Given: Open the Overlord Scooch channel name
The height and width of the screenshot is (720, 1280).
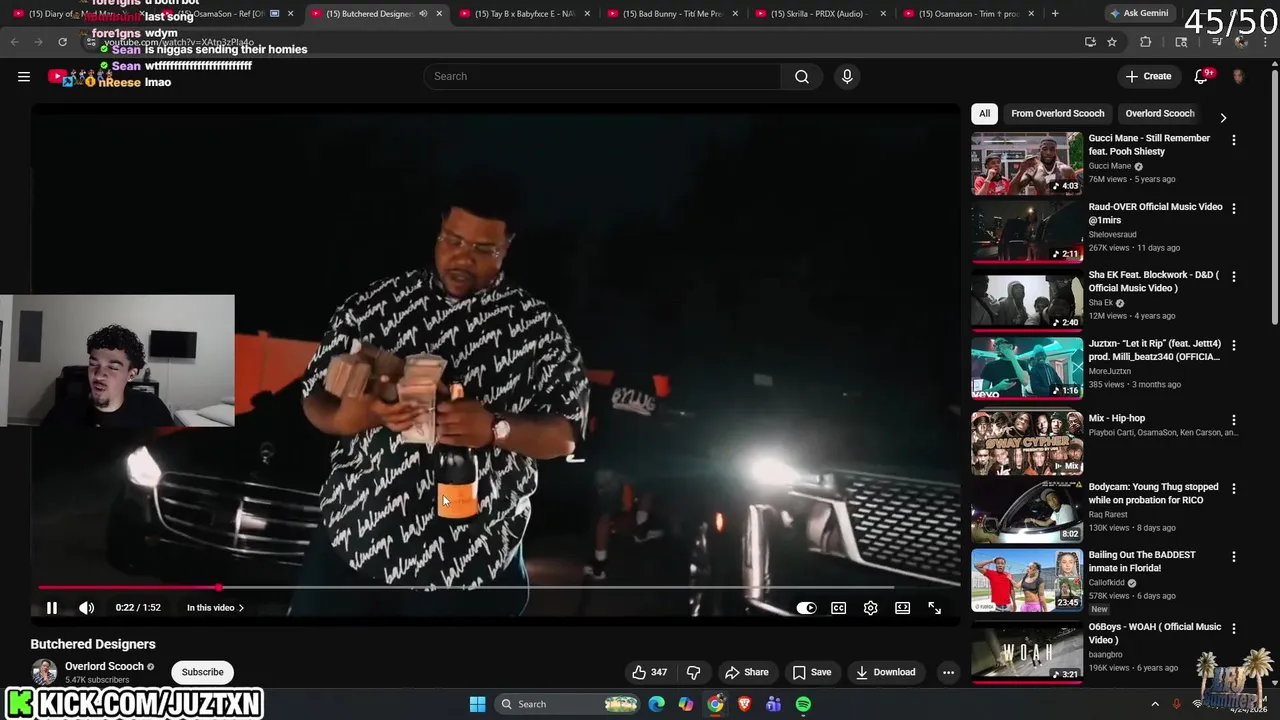Looking at the screenshot, I should (x=104, y=666).
